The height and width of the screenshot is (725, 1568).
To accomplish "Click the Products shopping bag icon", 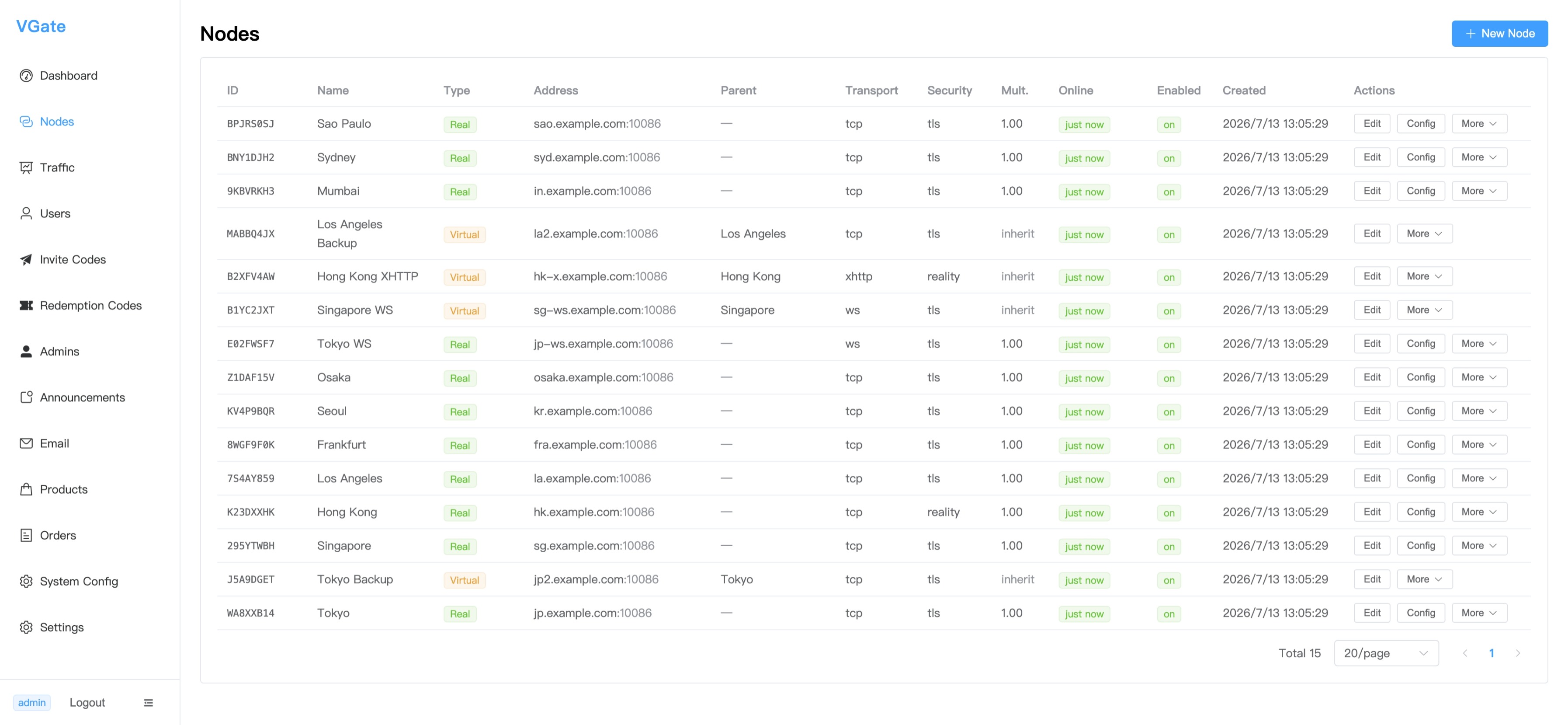I will pos(26,489).
